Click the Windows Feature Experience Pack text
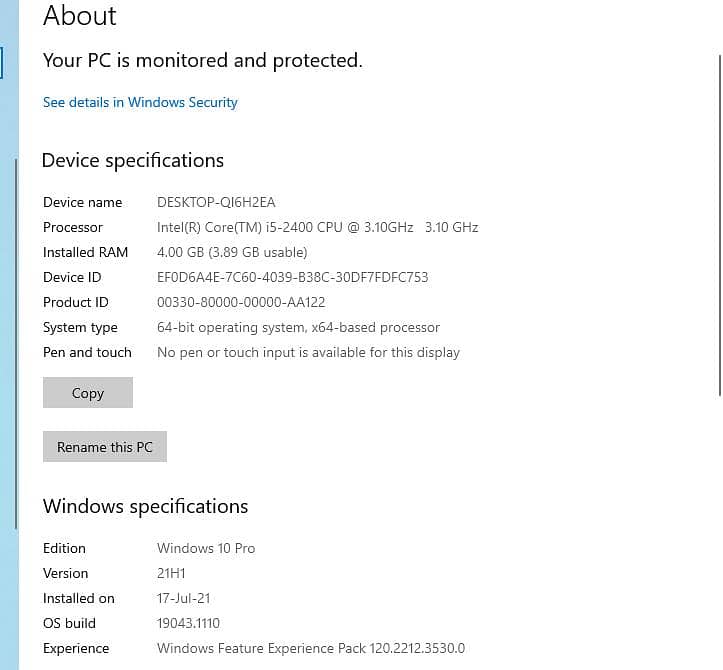The image size is (723, 670). coord(310,648)
